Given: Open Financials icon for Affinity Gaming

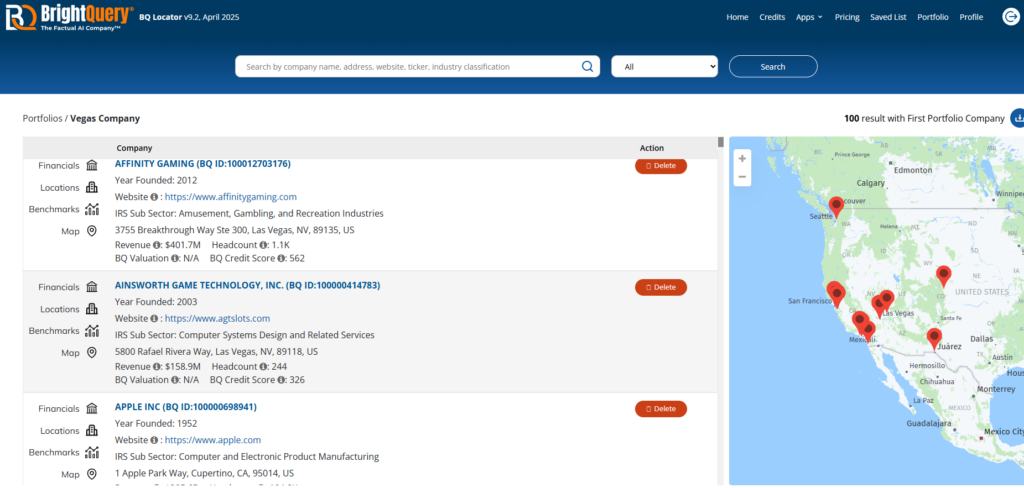Looking at the screenshot, I should coord(92,165).
